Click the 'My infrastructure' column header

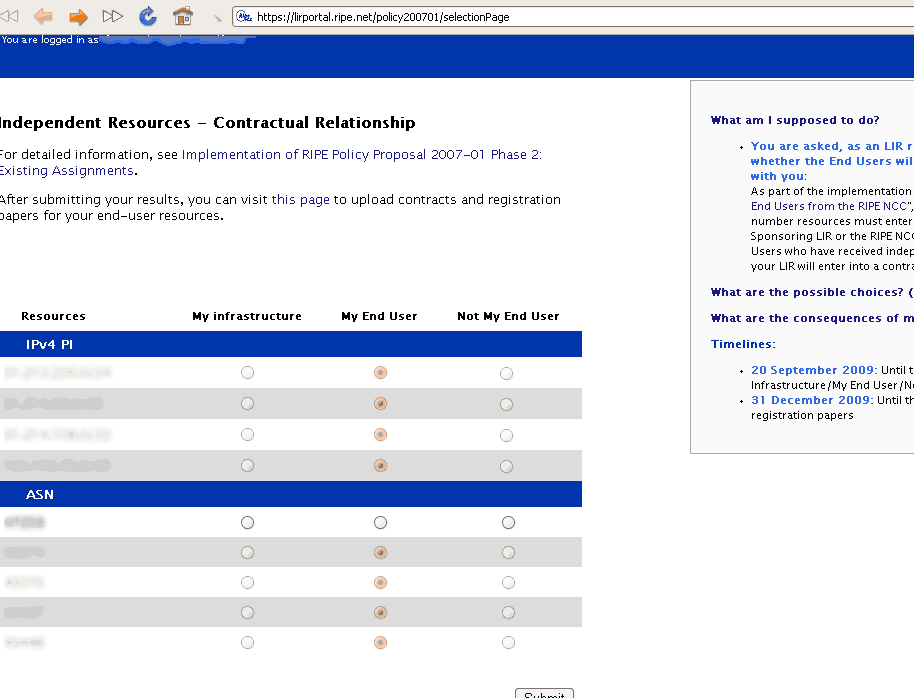247,316
